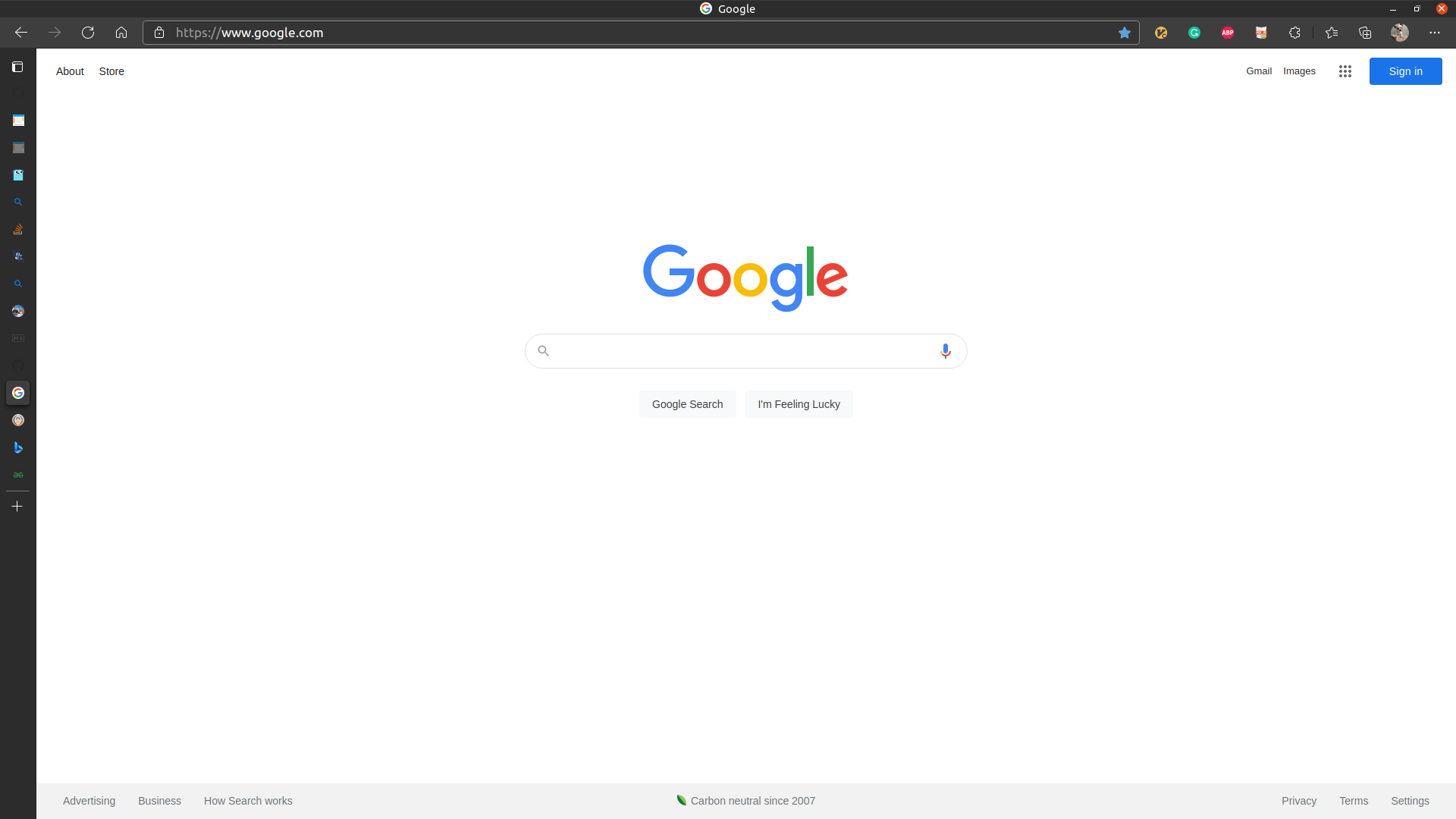Open Gmail from top navigation

click(x=1258, y=70)
